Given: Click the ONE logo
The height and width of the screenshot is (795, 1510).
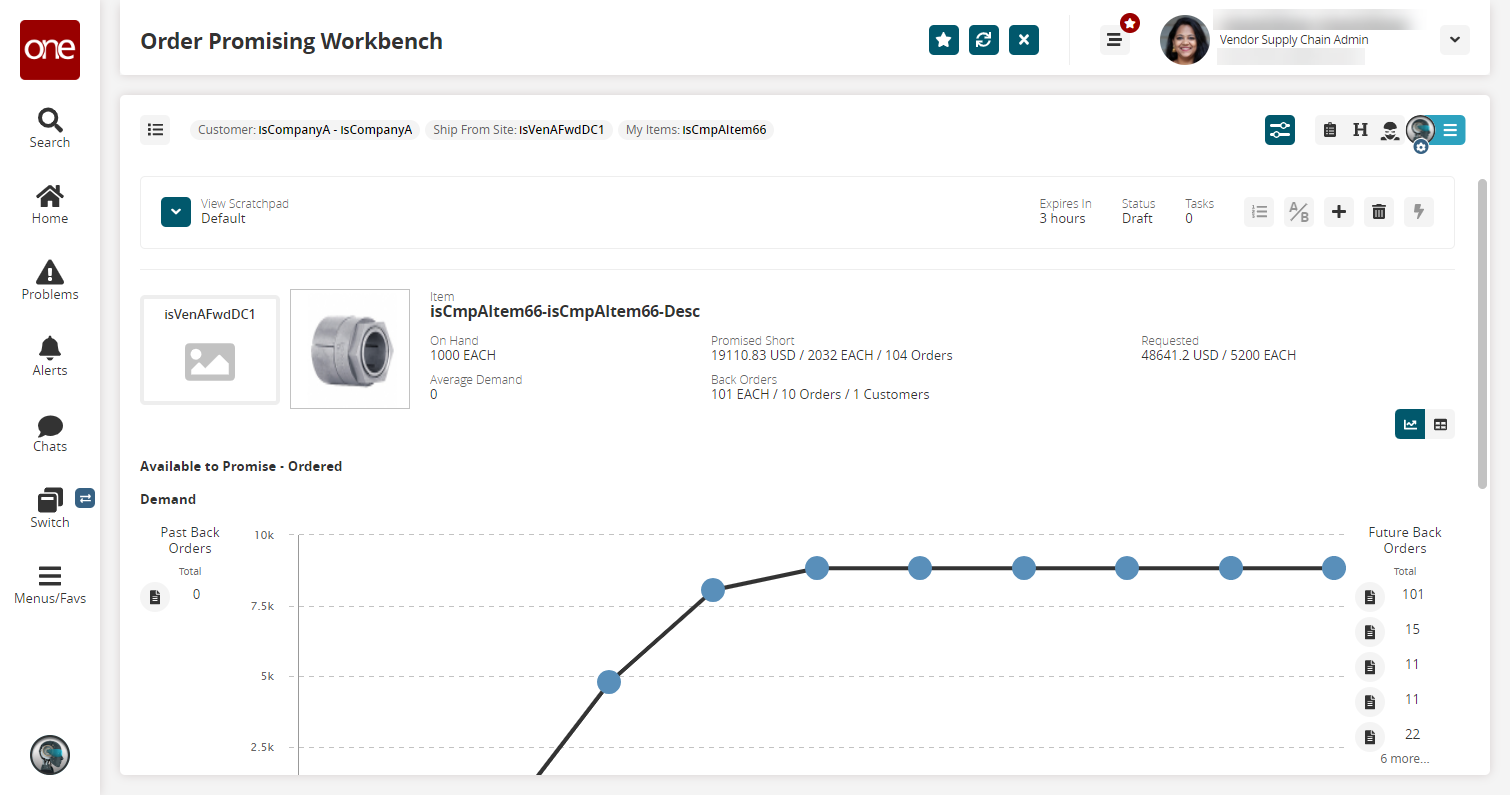Looking at the screenshot, I should coord(50,50).
